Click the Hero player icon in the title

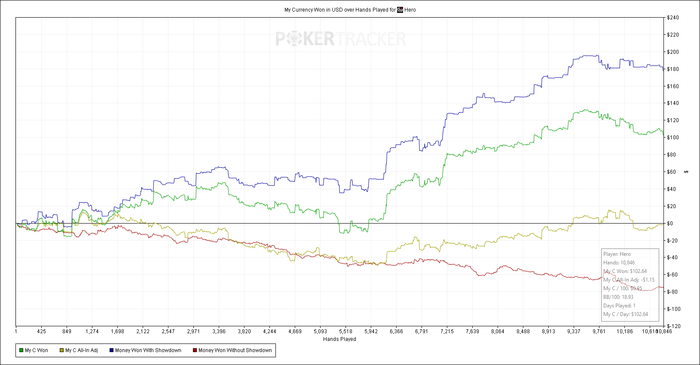400,9
